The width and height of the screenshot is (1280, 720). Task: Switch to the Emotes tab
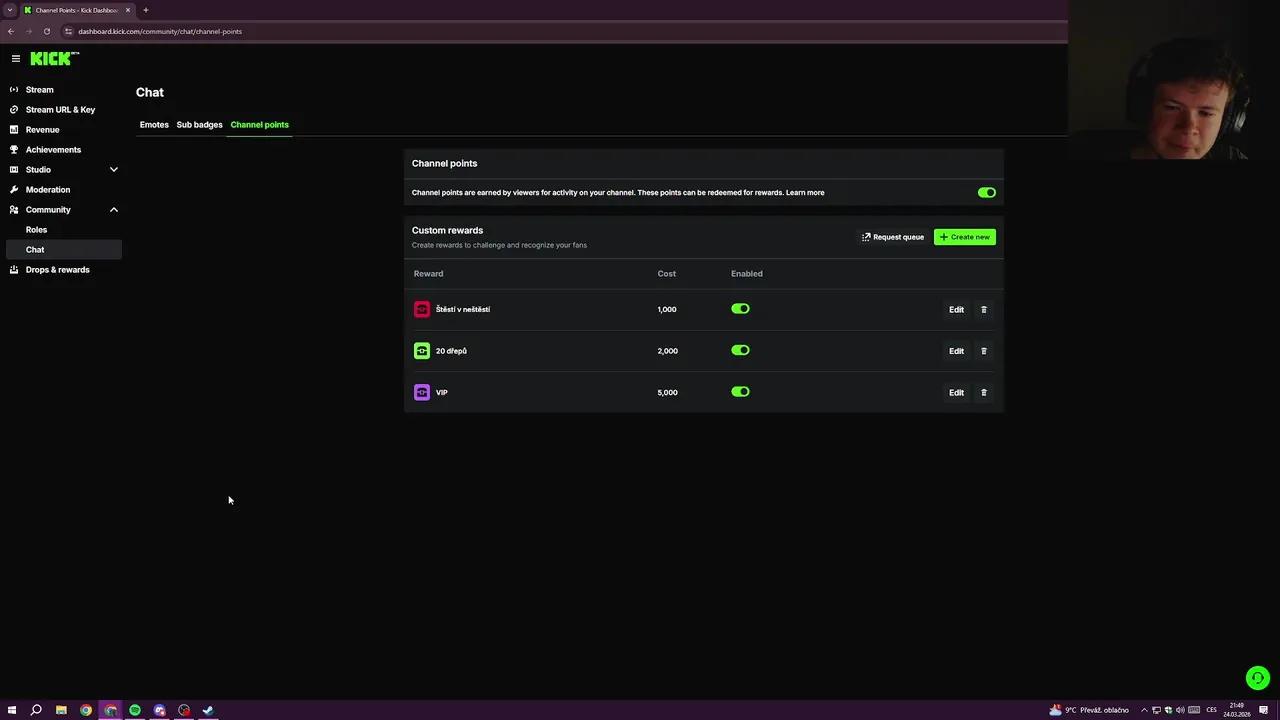tap(154, 125)
